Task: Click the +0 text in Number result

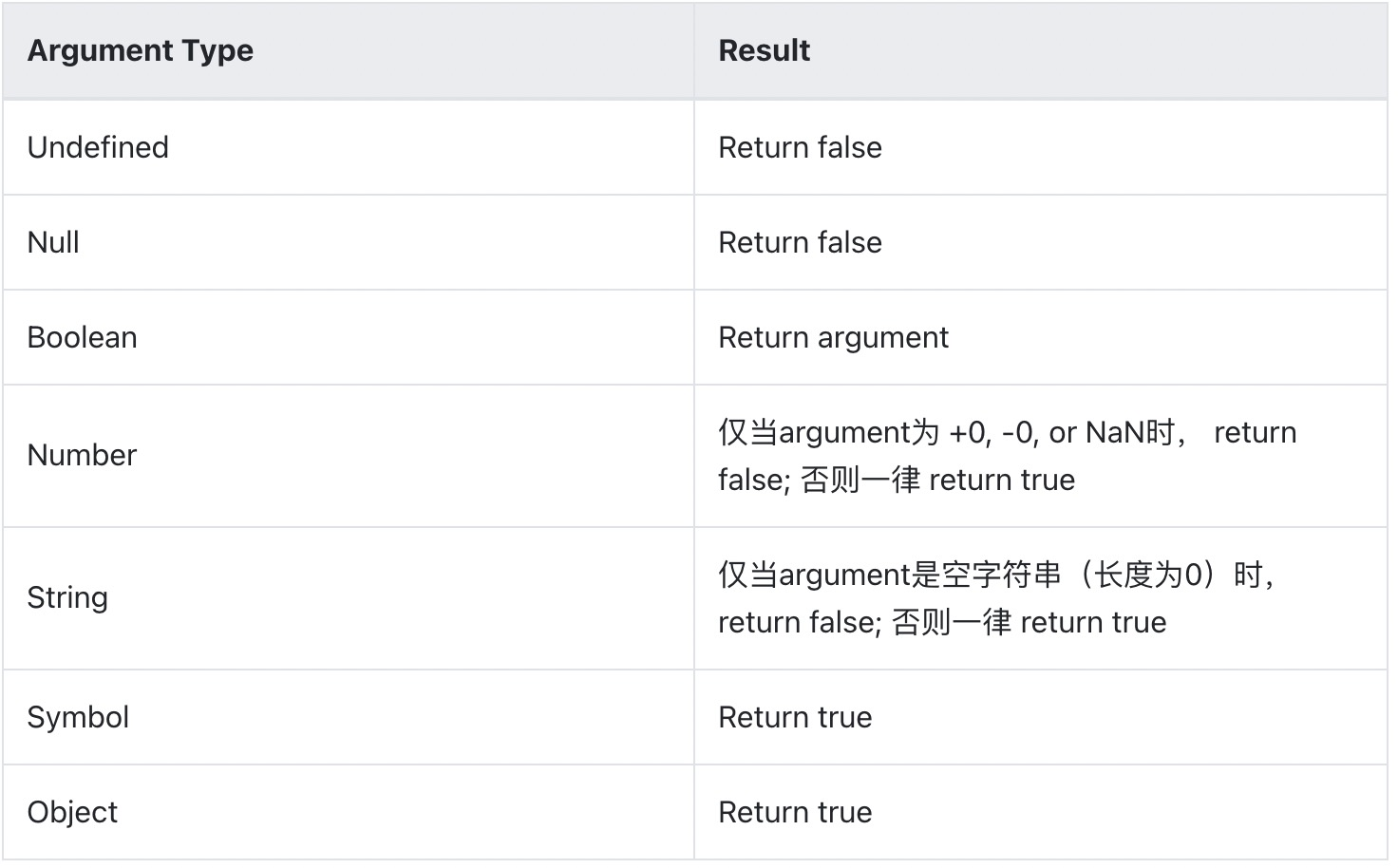Action: pyautogui.click(x=967, y=432)
